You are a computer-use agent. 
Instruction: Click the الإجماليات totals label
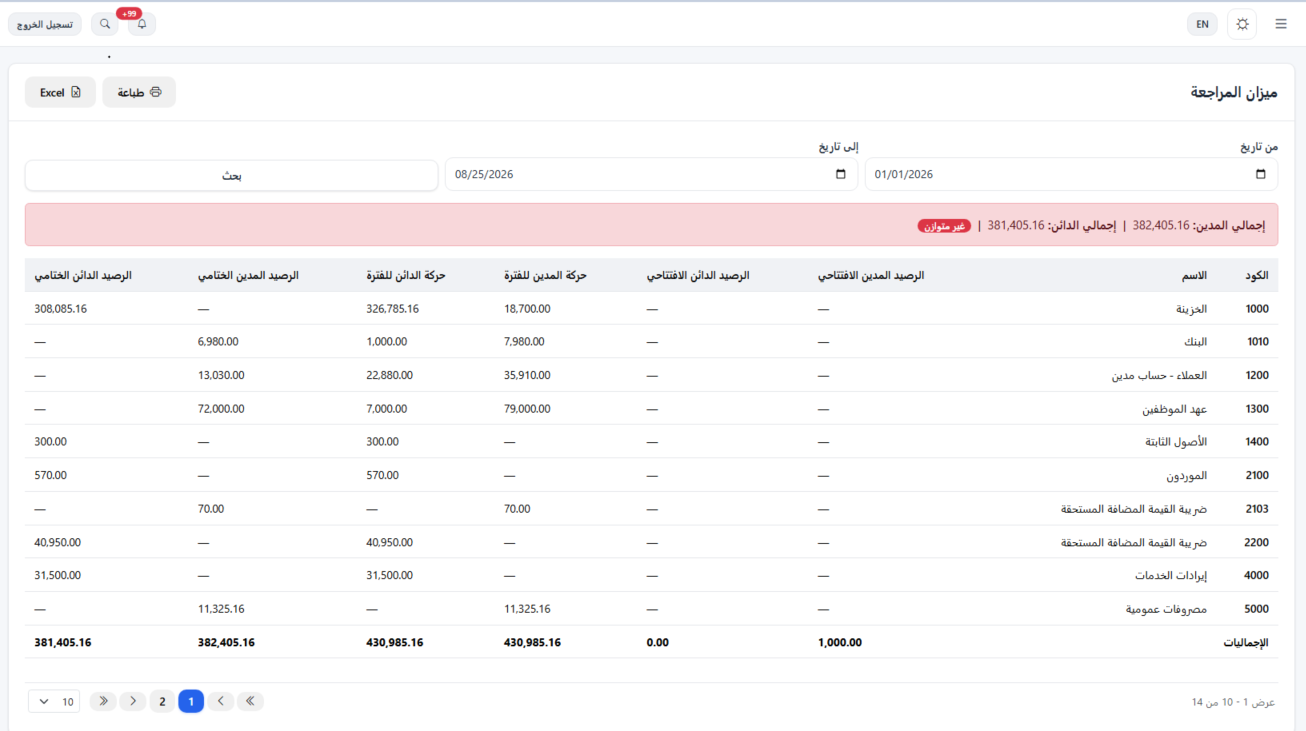[1245, 642]
